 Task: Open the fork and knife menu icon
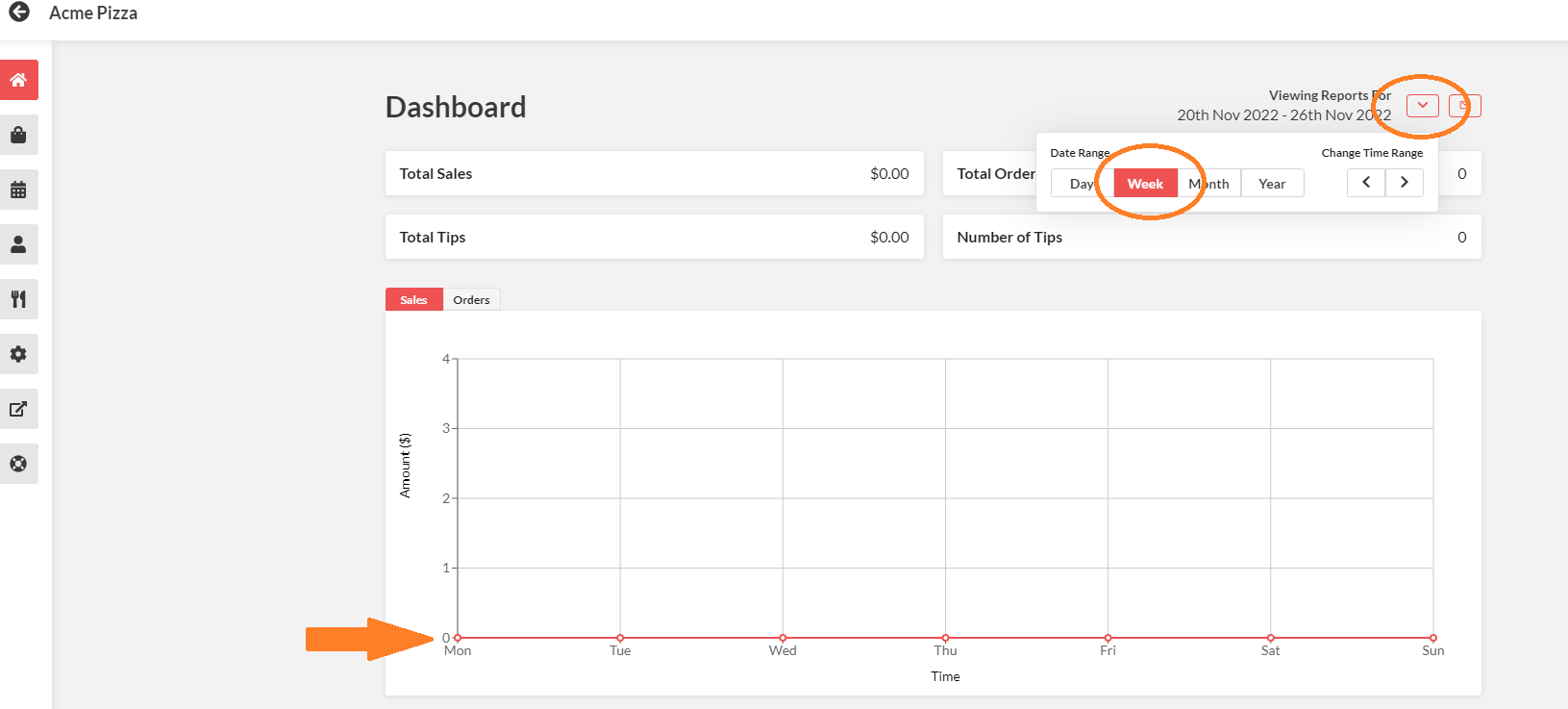pyautogui.click(x=18, y=299)
